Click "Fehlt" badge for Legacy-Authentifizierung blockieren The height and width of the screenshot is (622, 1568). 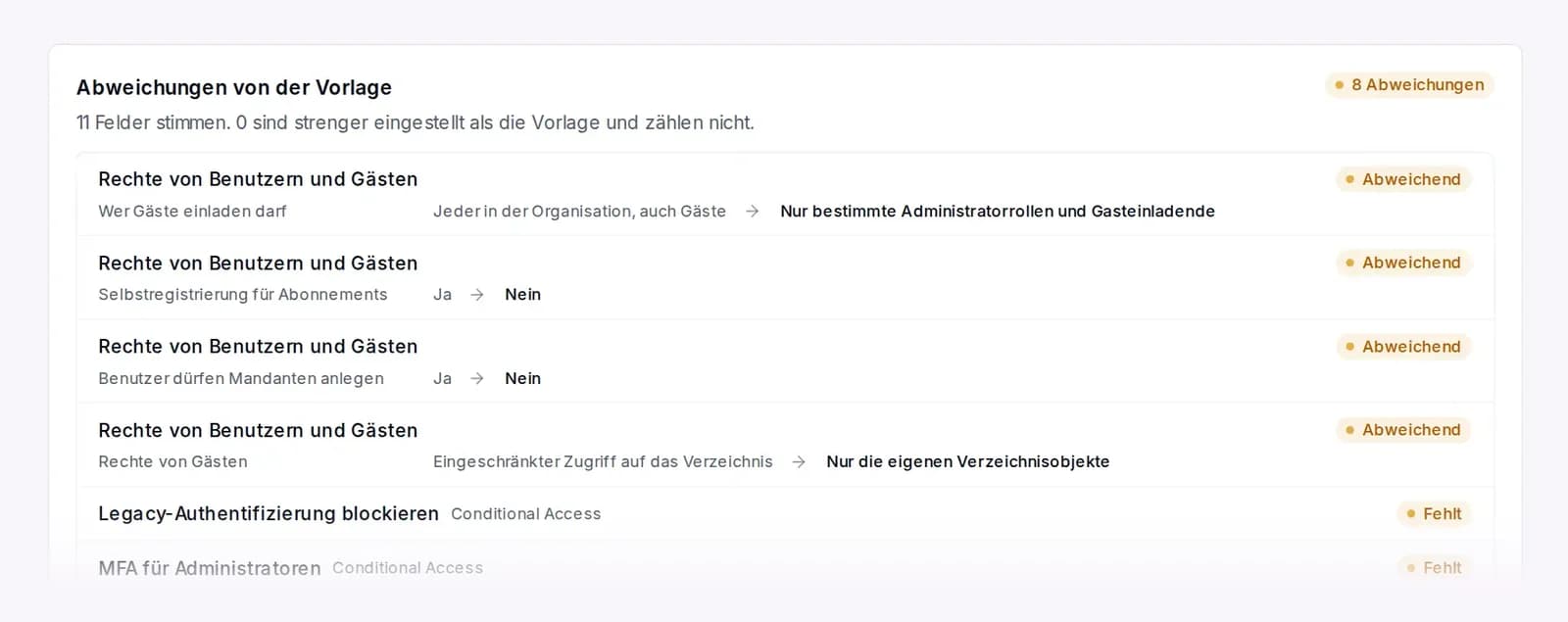coord(1434,514)
